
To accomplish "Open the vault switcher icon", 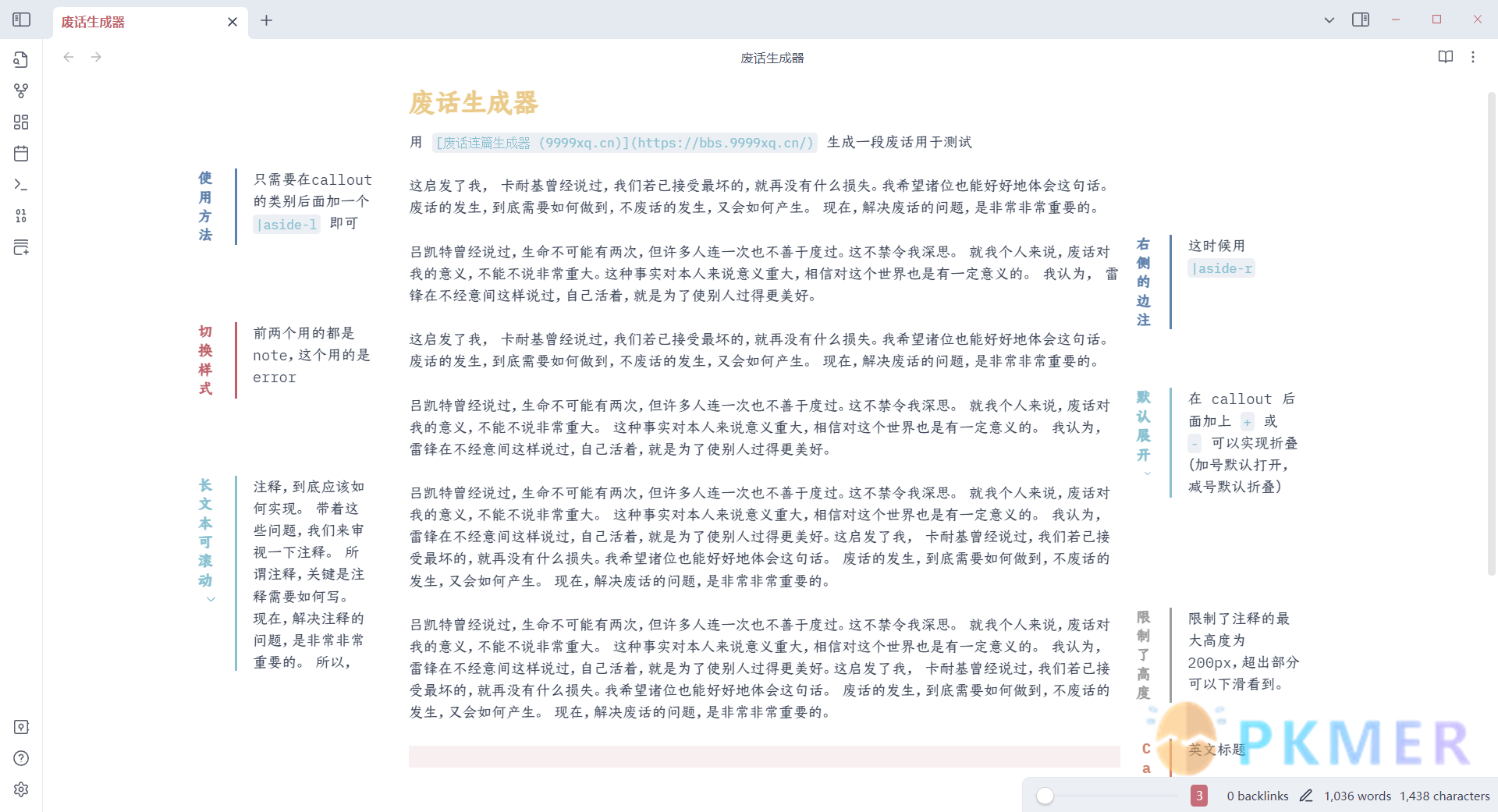I will [x=21, y=727].
